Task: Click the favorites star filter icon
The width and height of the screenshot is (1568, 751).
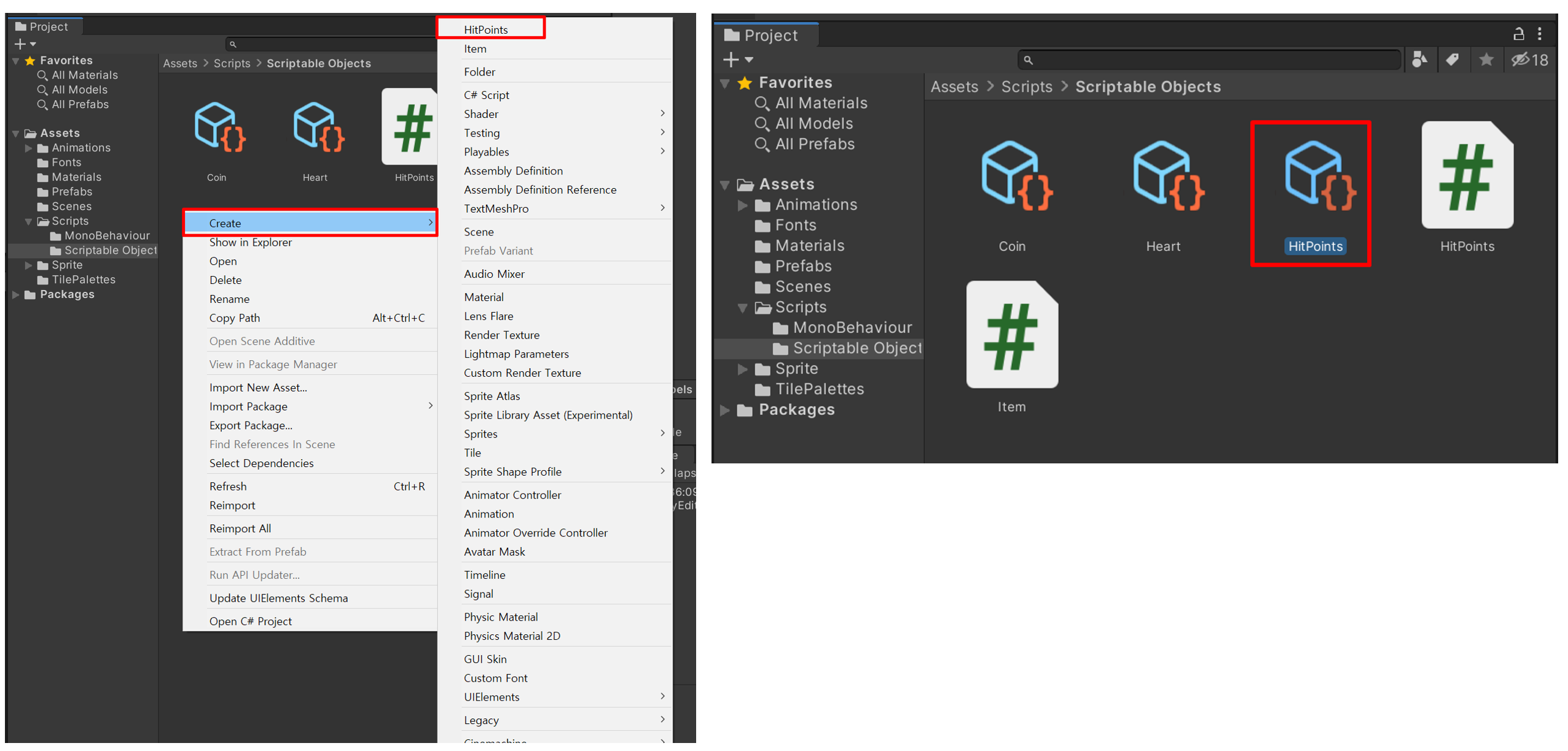Action: (1486, 60)
